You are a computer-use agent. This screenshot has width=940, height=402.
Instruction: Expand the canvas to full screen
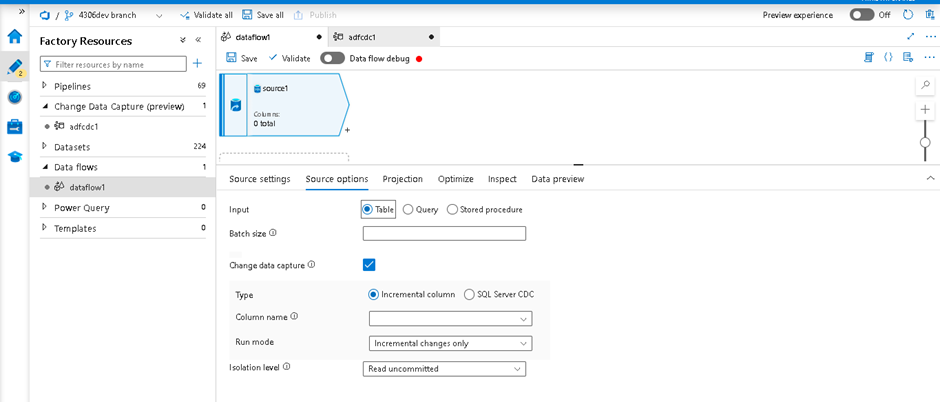(911, 37)
